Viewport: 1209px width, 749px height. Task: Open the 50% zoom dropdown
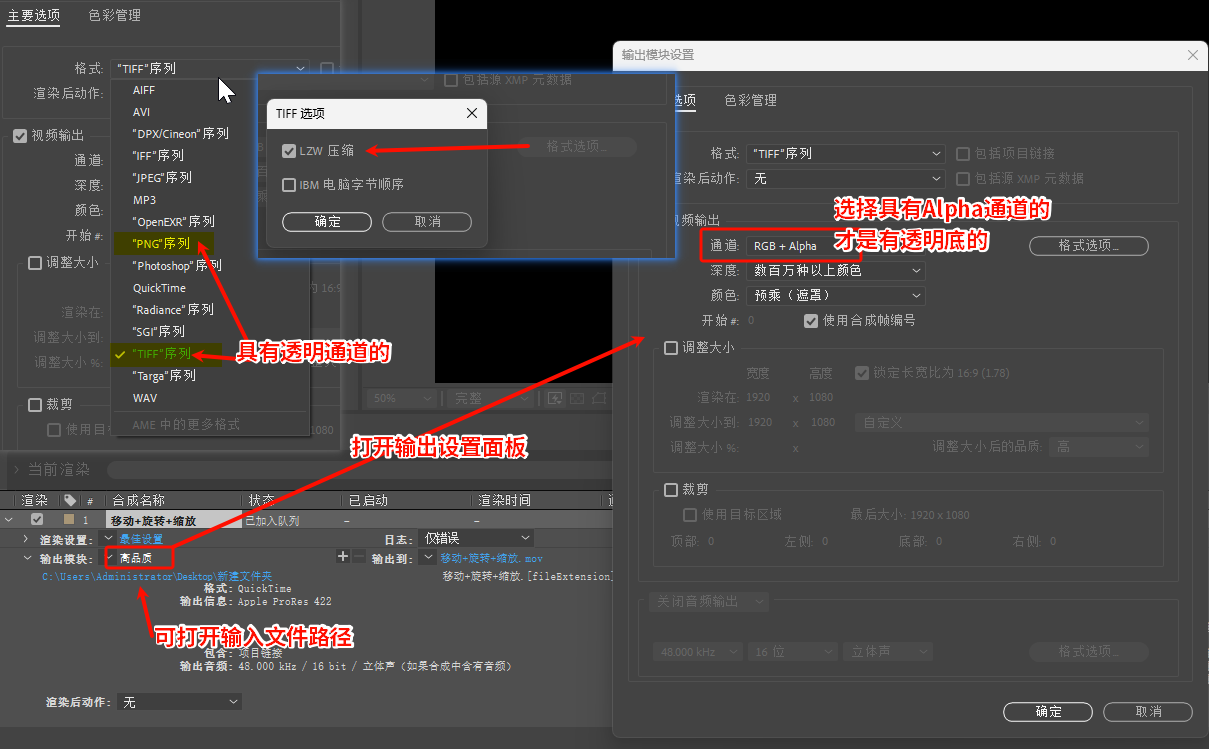[400, 398]
